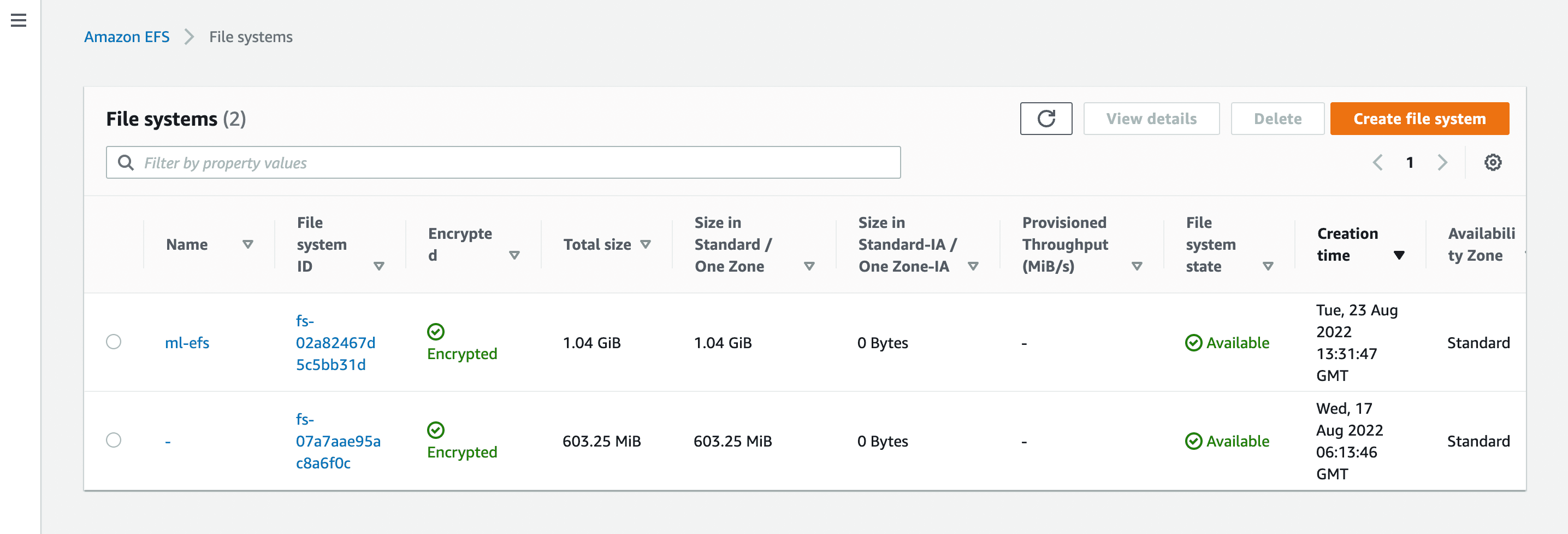
Task: Click Create file system button
Action: 1419,118
